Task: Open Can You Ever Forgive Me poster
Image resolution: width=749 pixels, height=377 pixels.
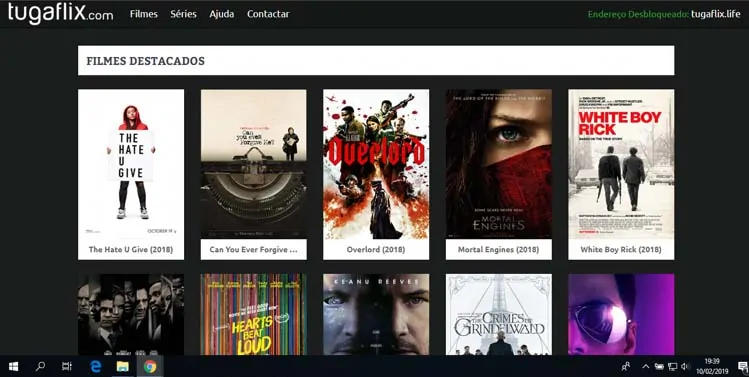Action: point(254,164)
